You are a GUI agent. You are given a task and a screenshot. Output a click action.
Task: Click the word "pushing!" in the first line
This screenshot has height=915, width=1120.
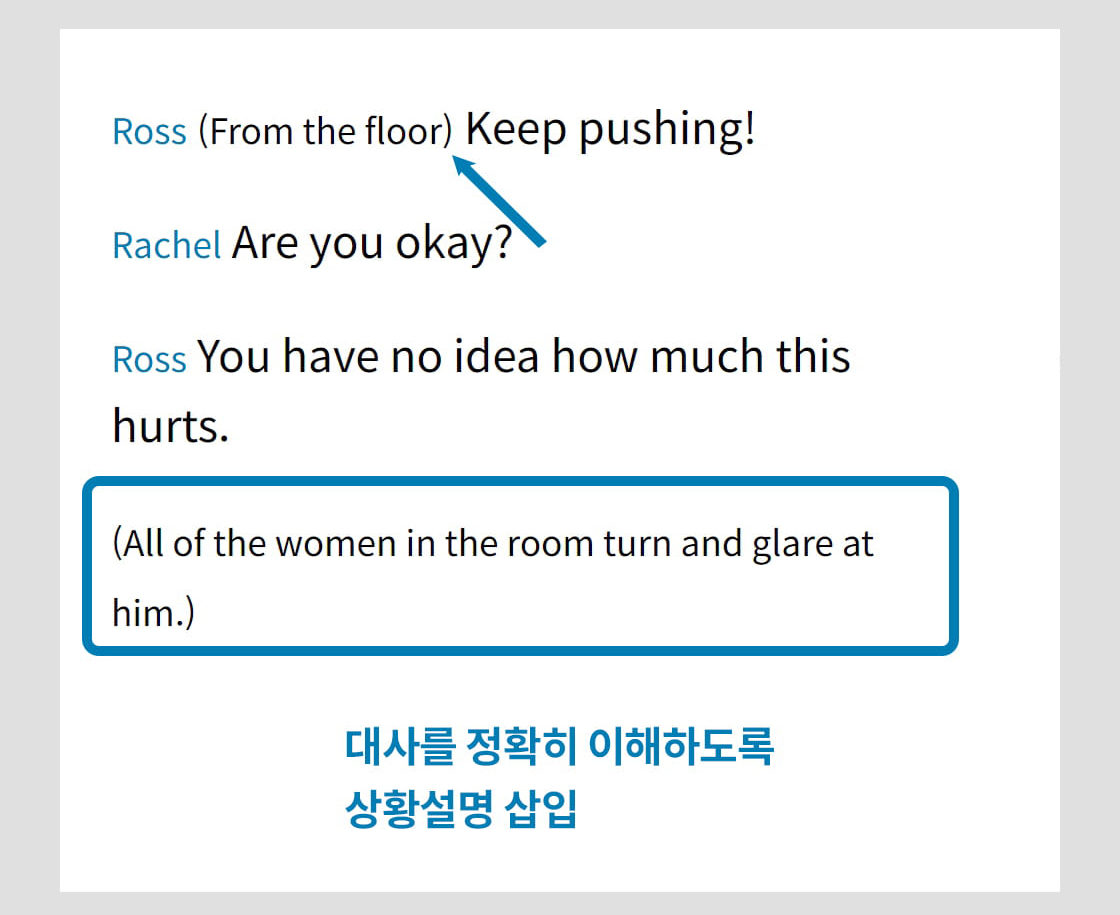pos(666,131)
